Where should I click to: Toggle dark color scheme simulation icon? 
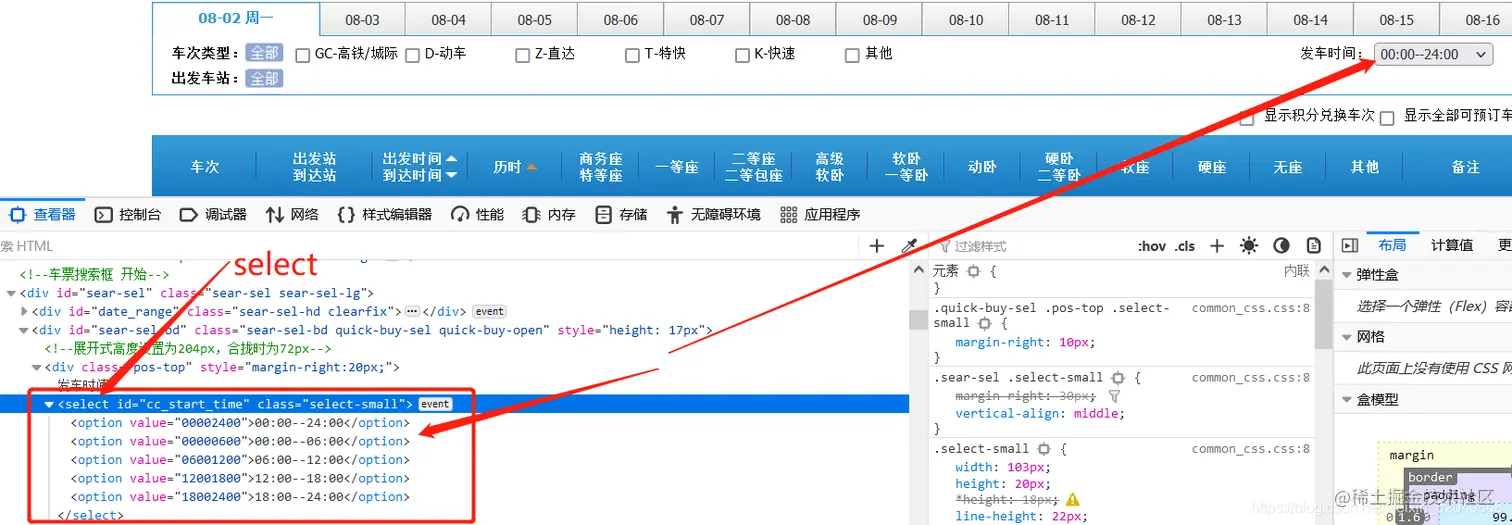(x=1281, y=246)
